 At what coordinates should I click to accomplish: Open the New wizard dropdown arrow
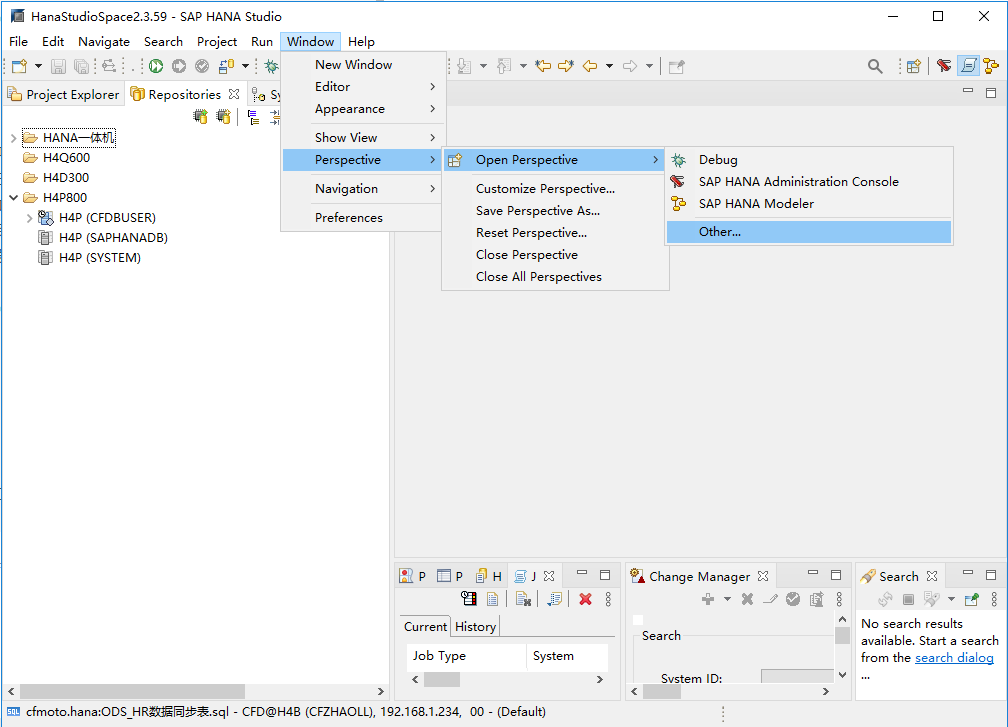click(x=38, y=66)
